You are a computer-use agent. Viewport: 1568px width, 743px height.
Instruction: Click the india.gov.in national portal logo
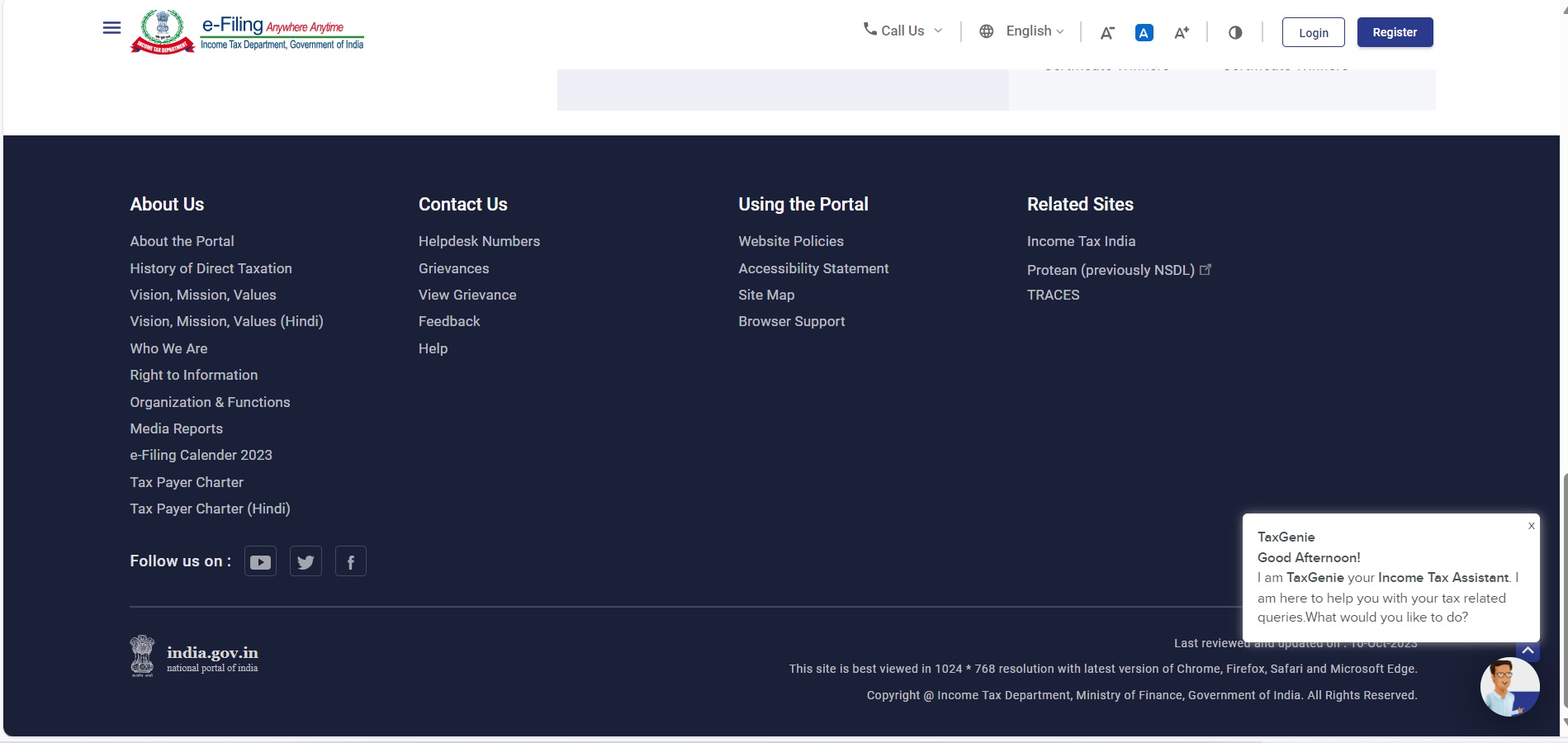click(194, 656)
